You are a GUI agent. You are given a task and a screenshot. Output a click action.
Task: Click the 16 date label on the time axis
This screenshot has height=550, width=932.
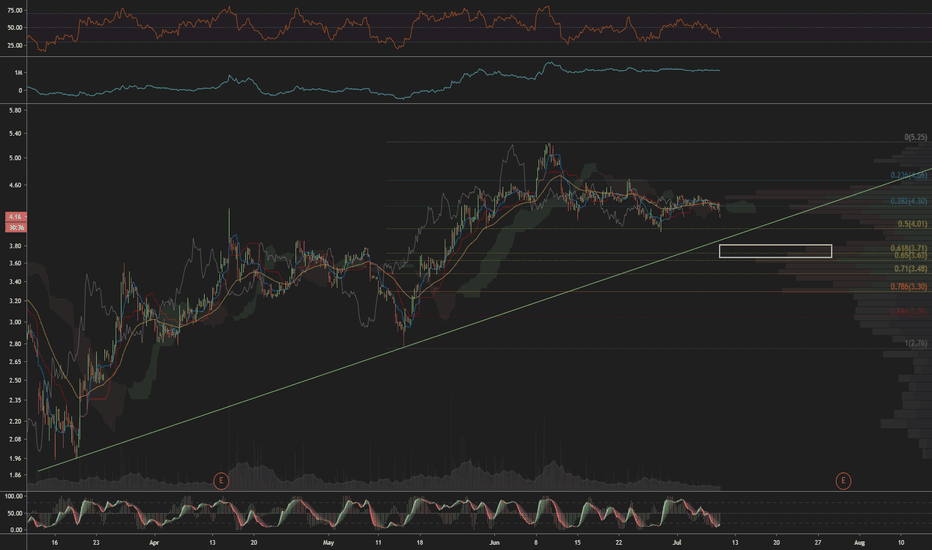point(55,542)
